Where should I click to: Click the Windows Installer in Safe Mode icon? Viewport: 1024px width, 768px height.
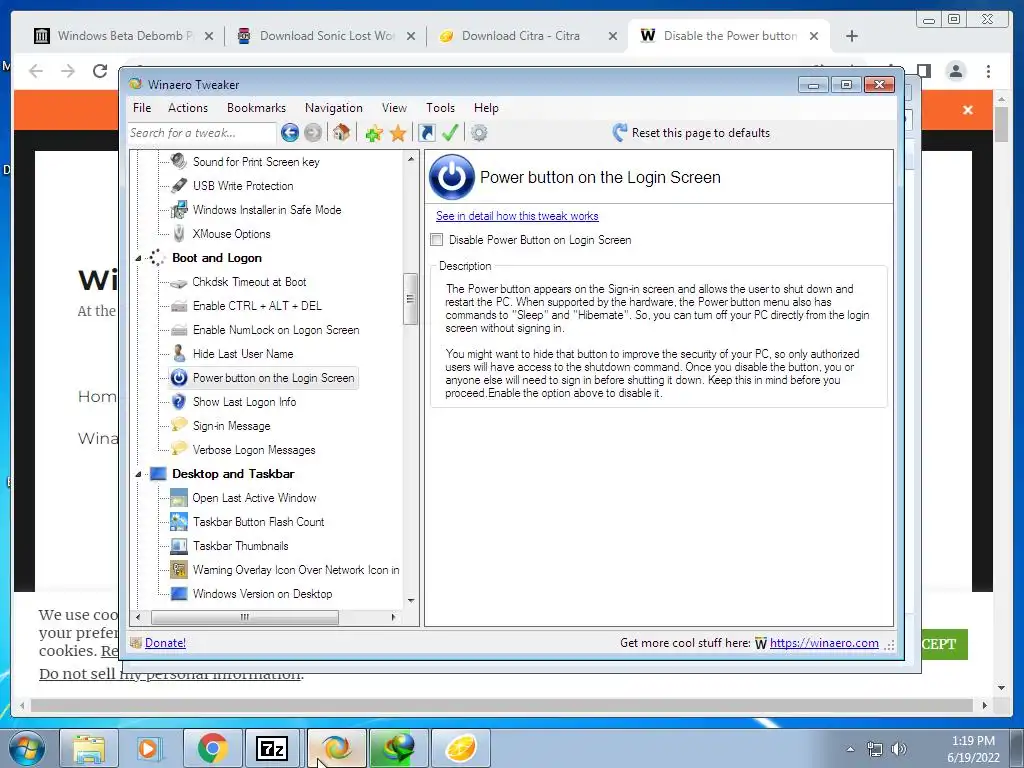coord(178,210)
